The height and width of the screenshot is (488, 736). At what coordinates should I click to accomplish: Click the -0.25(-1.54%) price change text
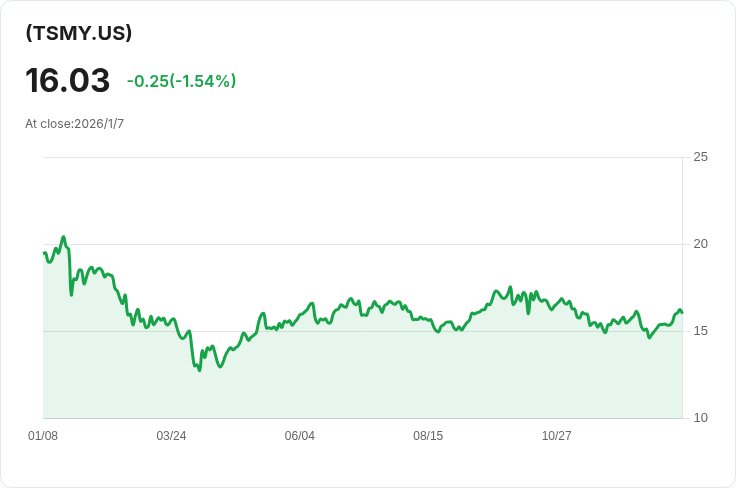pos(181,81)
